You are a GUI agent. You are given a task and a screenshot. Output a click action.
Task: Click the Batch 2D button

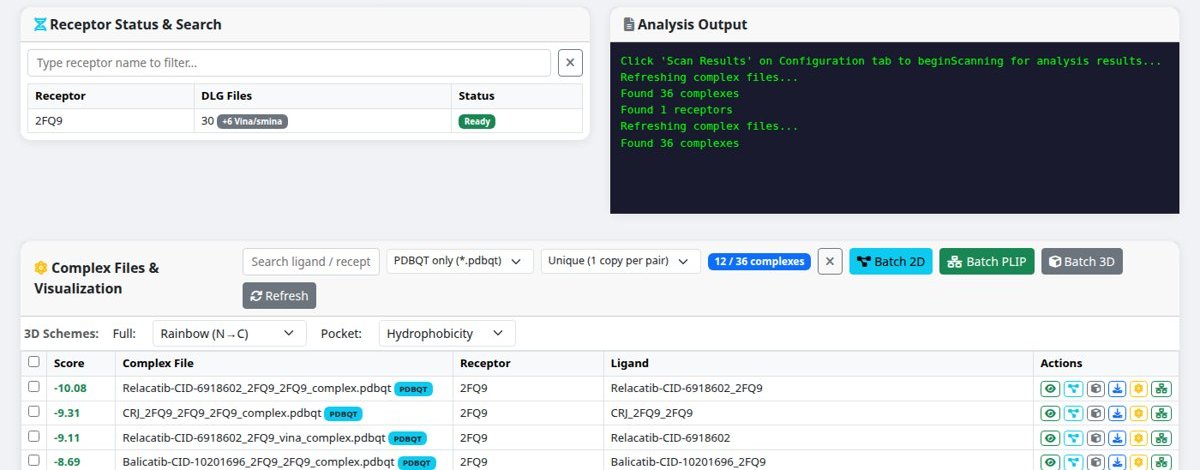pyautogui.click(x=891, y=261)
